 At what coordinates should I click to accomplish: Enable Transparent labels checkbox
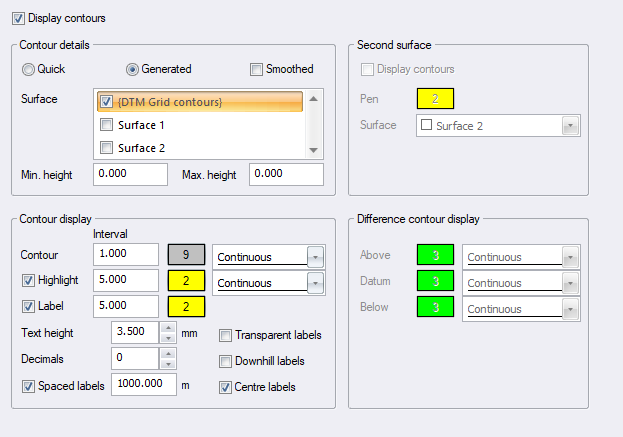coord(226,335)
